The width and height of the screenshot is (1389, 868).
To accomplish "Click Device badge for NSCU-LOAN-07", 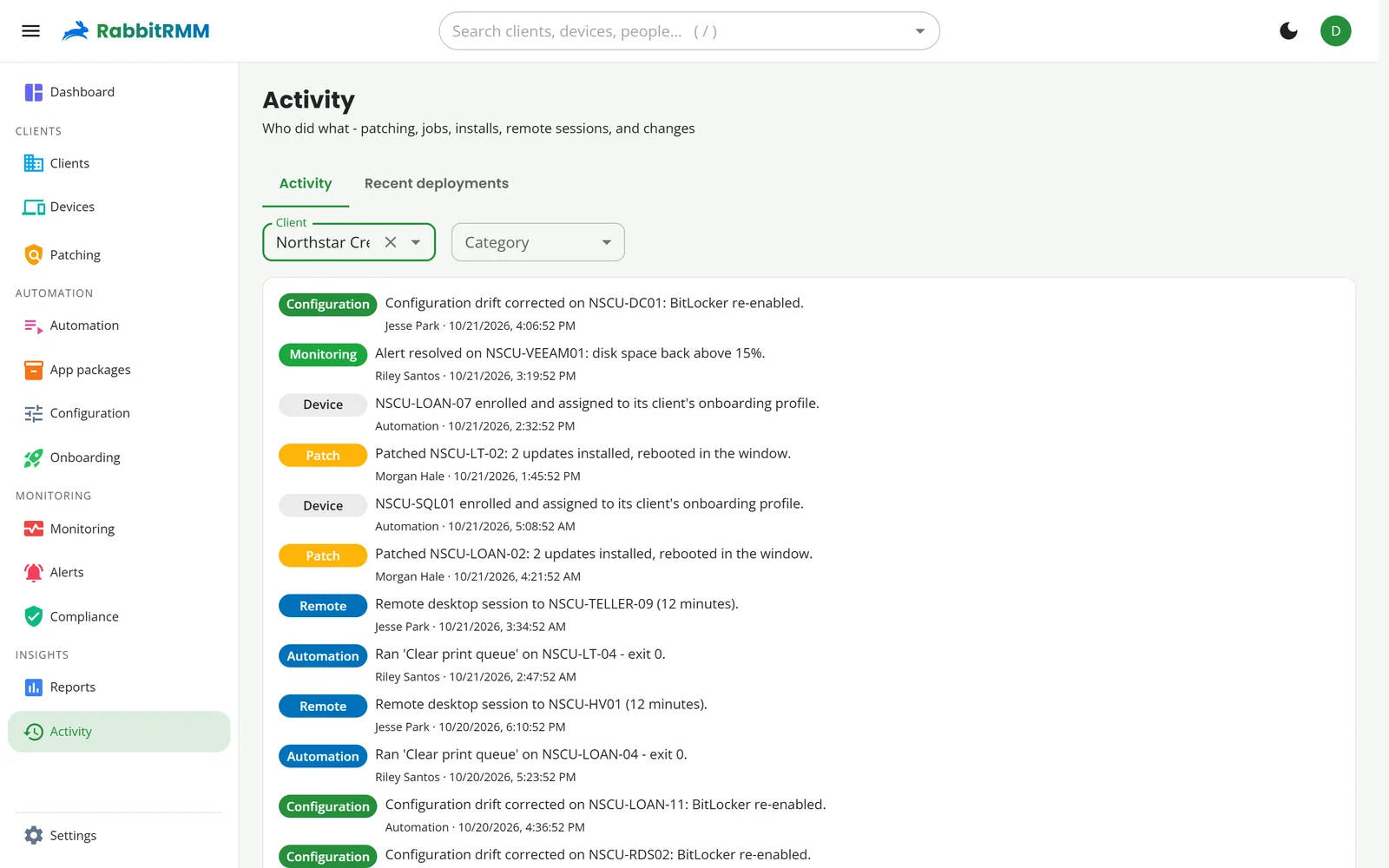I will pos(323,404).
